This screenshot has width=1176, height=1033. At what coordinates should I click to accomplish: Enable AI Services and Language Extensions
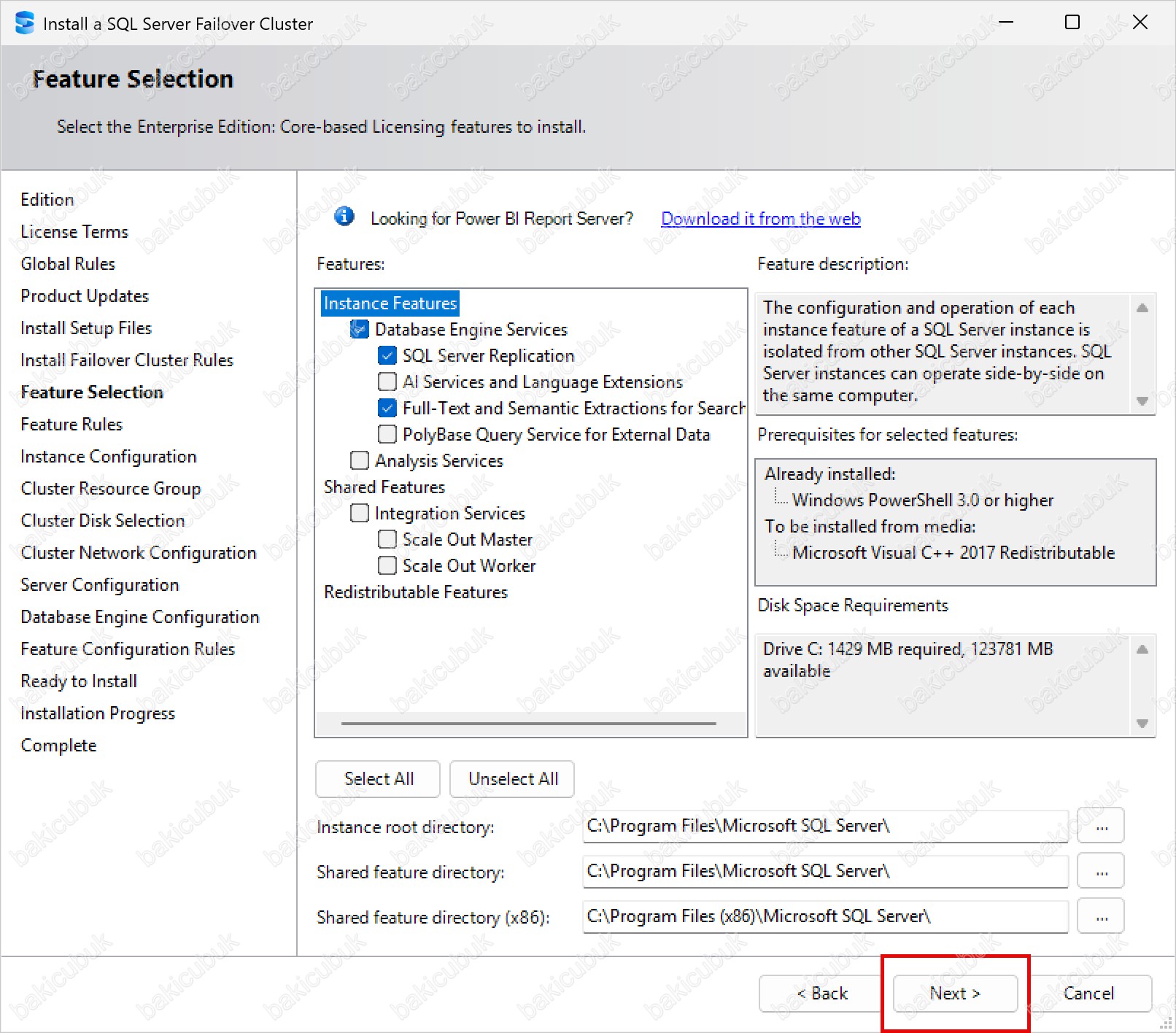tap(387, 382)
